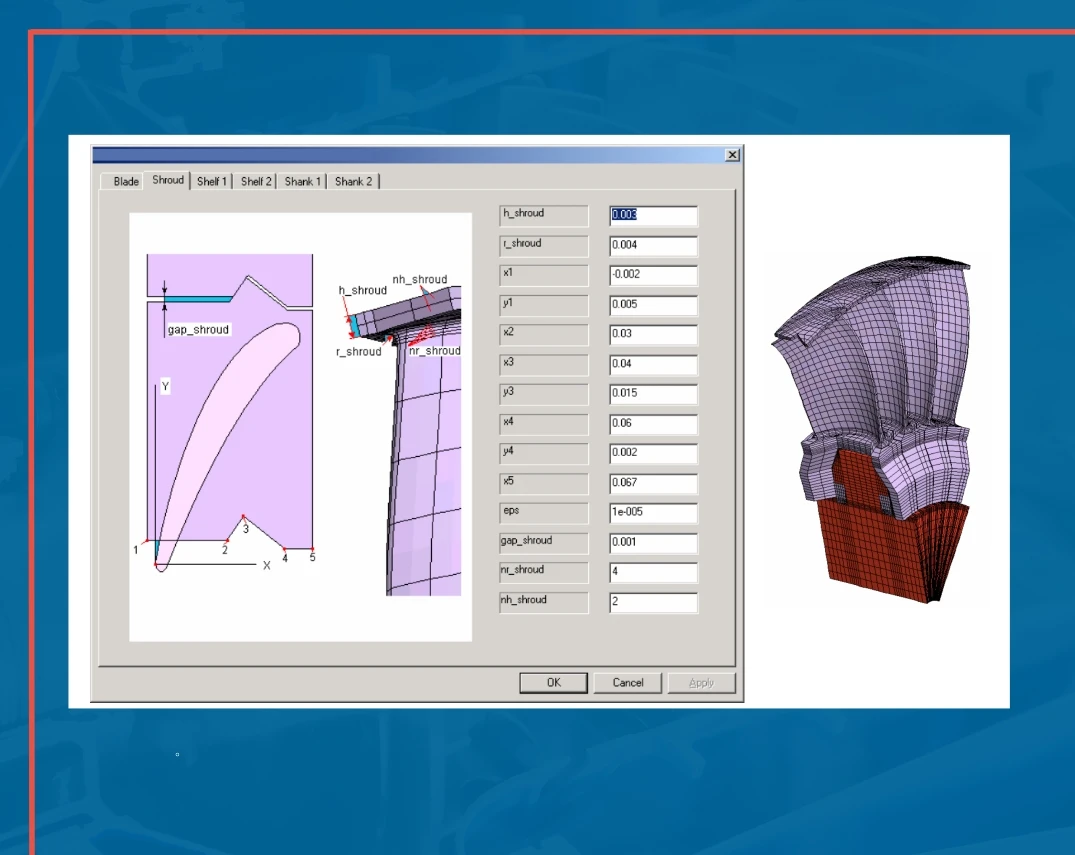Viewport: 1075px width, 855px height.
Task: Go to the Shank 2 tab
Action: 353,181
